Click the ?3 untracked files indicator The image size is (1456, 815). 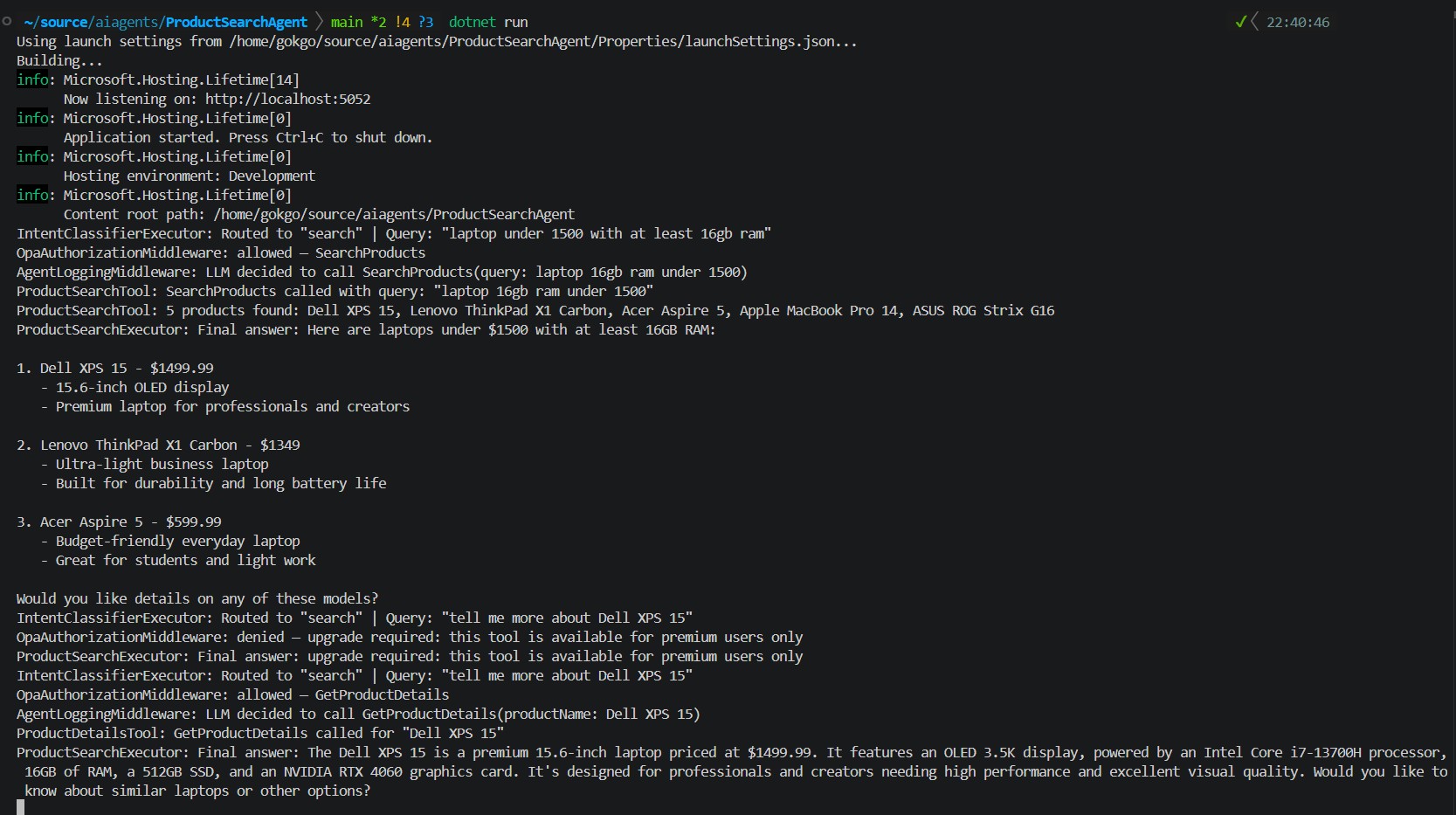(425, 22)
